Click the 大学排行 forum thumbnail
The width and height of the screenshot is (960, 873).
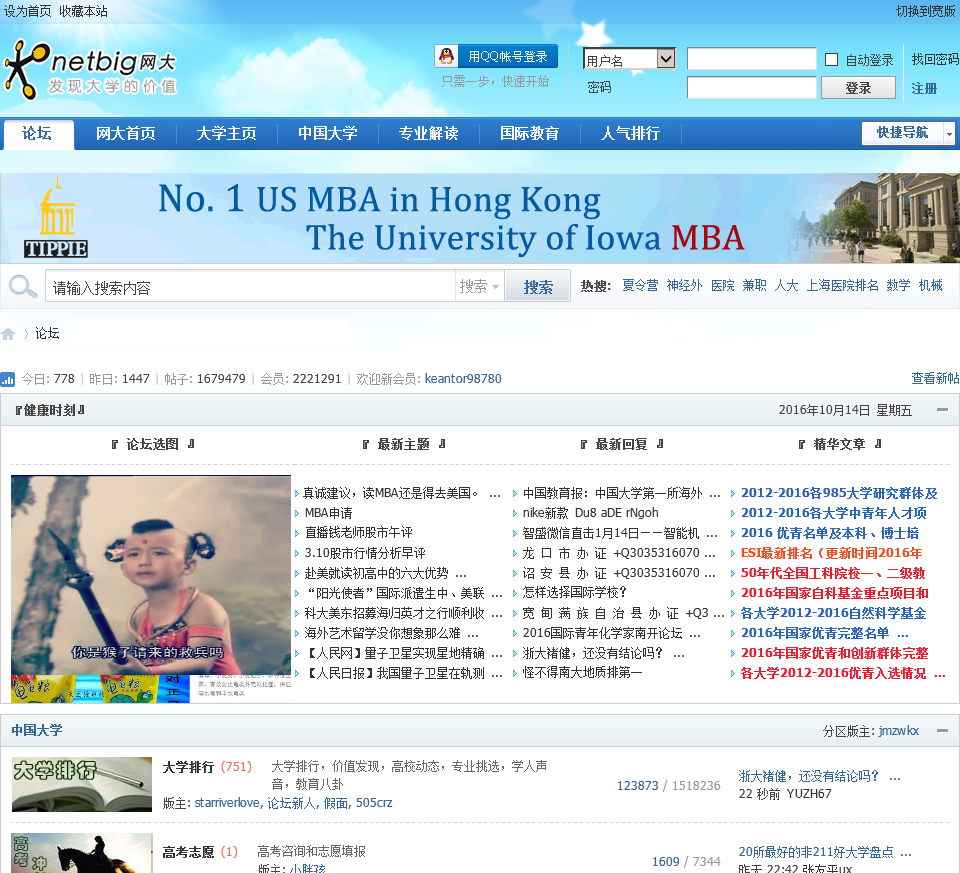(81, 784)
